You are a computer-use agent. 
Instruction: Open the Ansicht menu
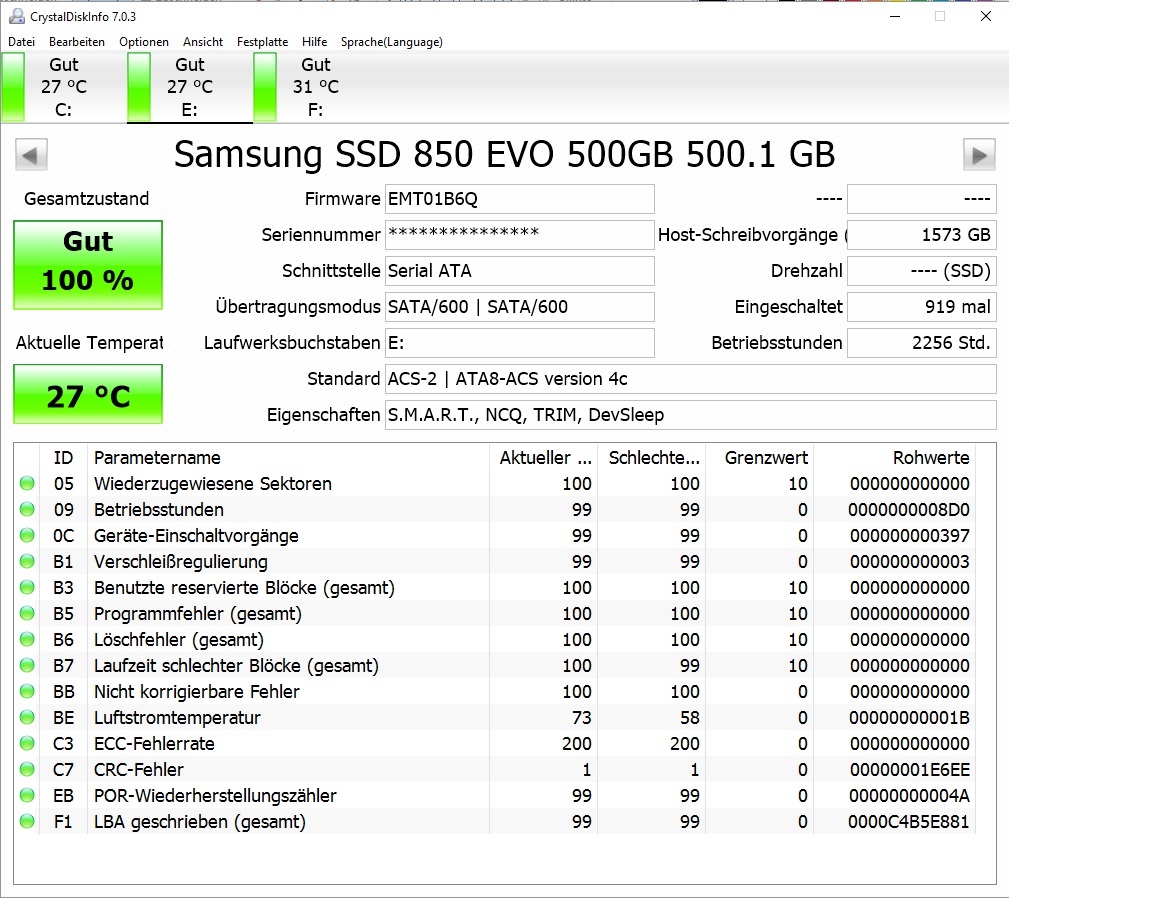coord(203,42)
